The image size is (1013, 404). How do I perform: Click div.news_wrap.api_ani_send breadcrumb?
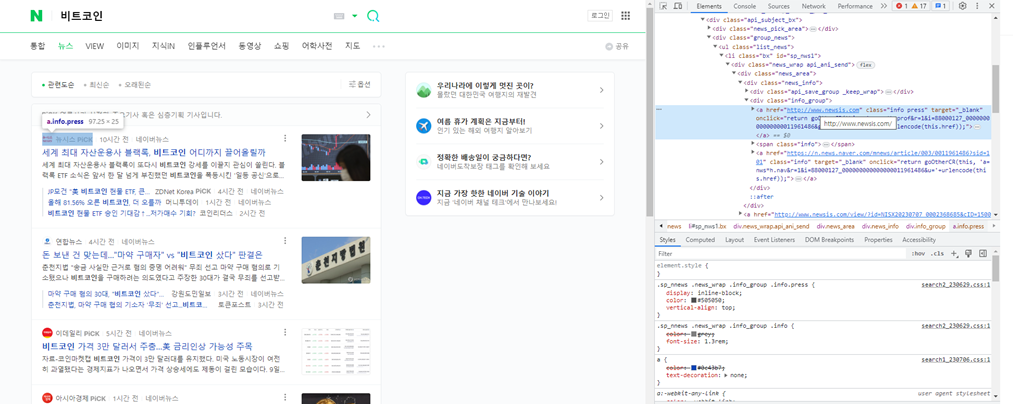coord(771,226)
